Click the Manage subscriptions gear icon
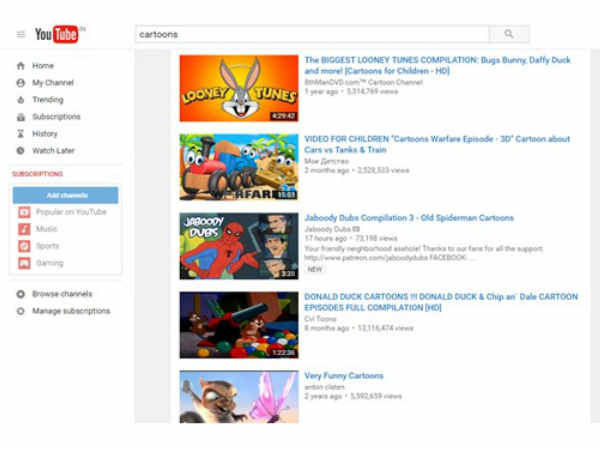 [21, 311]
